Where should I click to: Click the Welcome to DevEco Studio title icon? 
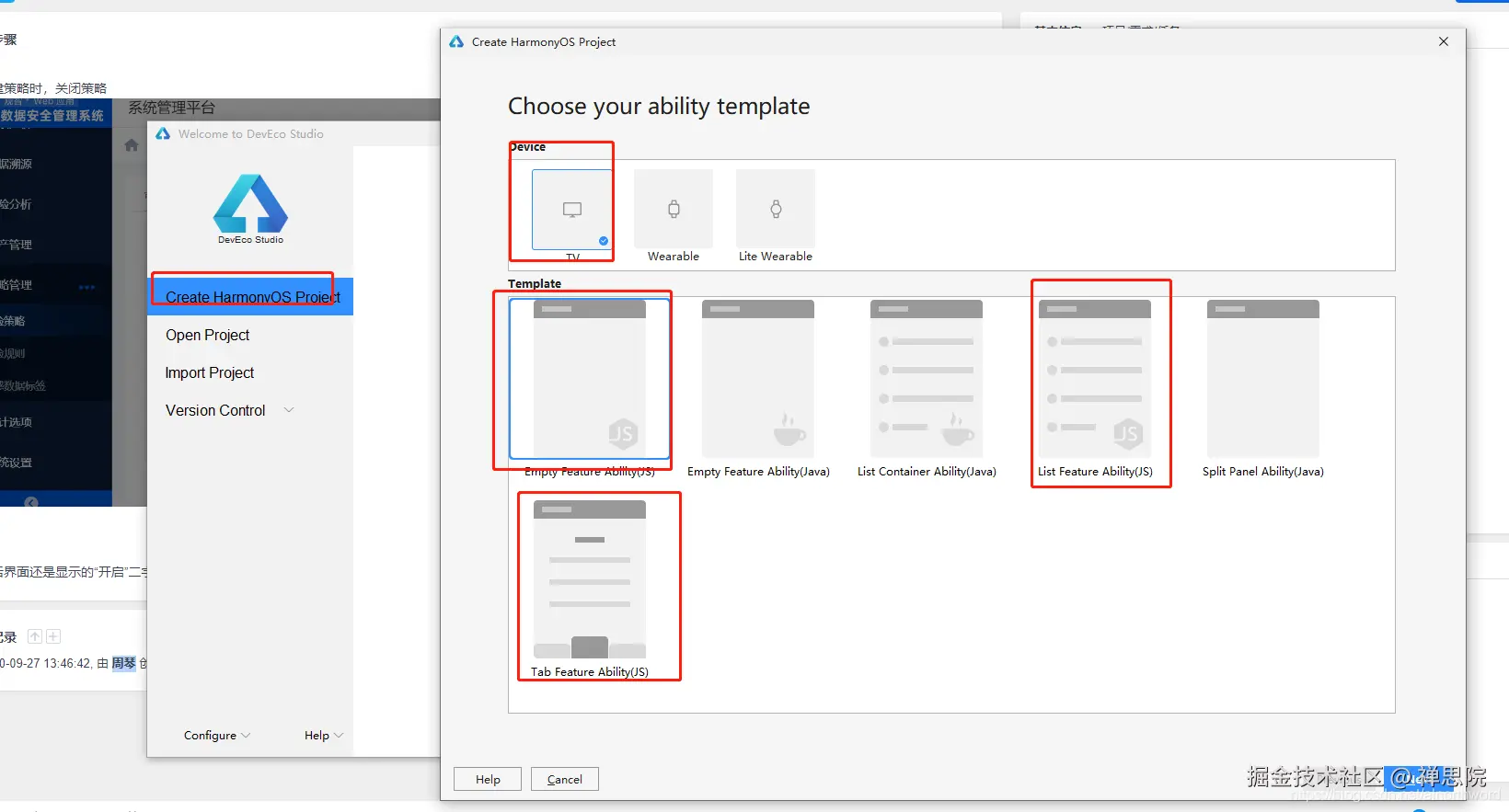click(x=163, y=133)
